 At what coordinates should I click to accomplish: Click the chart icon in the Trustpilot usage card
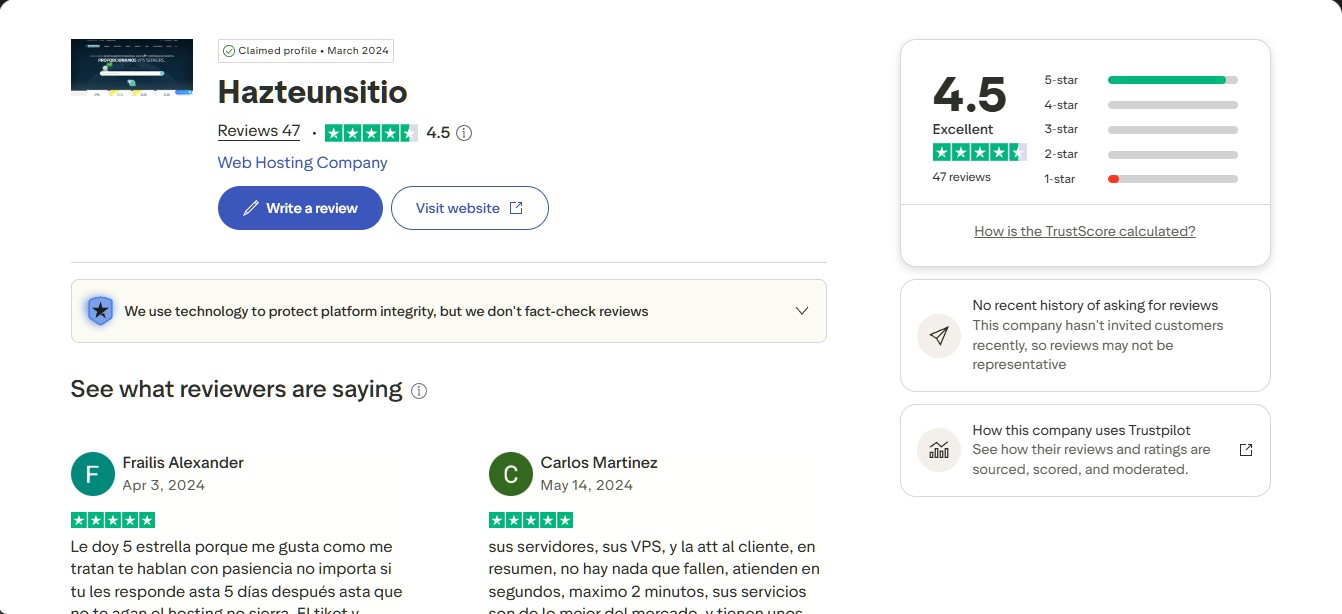(939, 450)
